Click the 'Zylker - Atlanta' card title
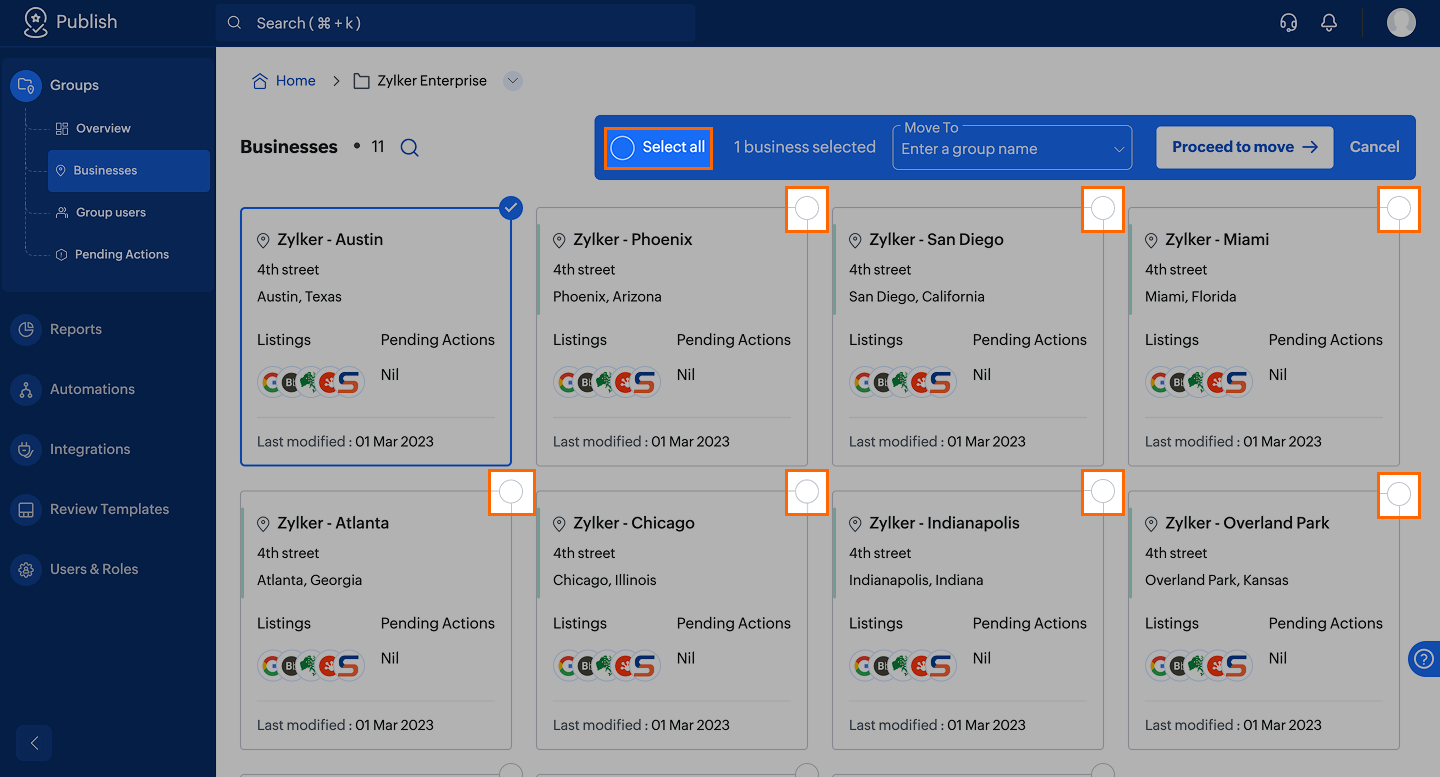The image size is (1440, 777). pyautogui.click(x=333, y=523)
